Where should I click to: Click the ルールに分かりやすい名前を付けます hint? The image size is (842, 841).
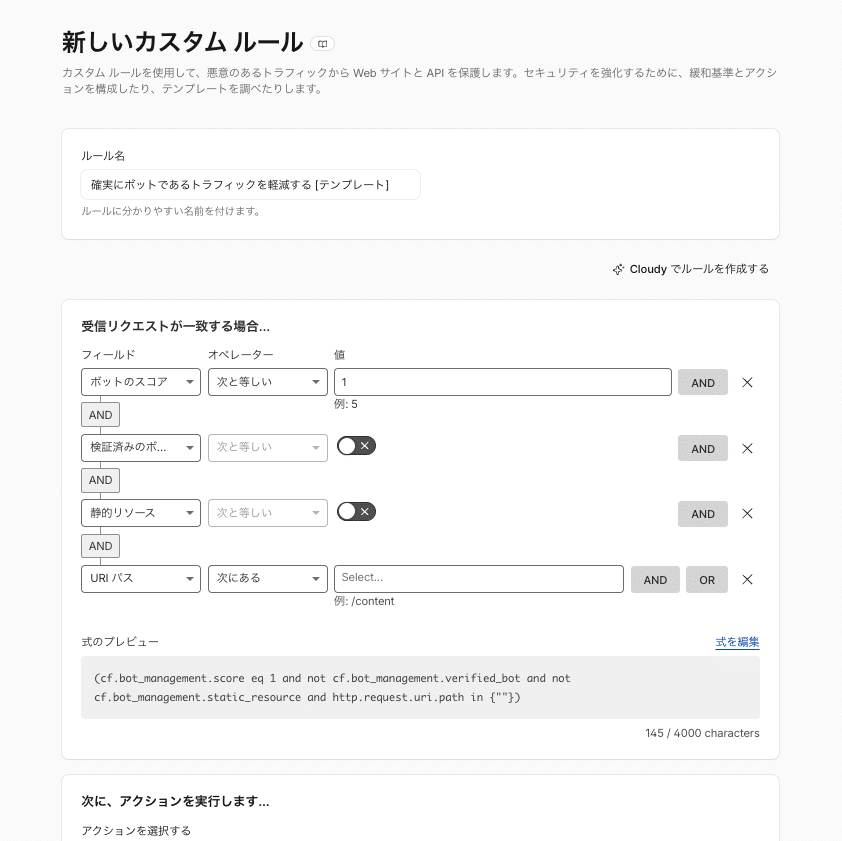(x=170, y=211)
